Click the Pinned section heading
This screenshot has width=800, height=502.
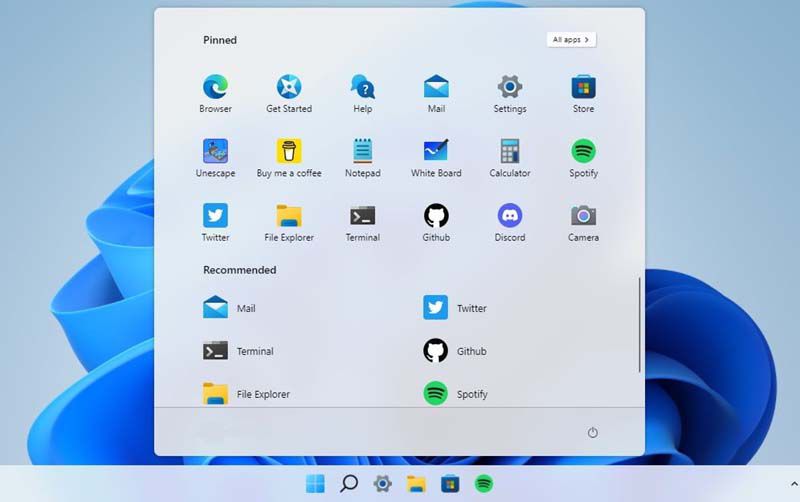point(220,40)
